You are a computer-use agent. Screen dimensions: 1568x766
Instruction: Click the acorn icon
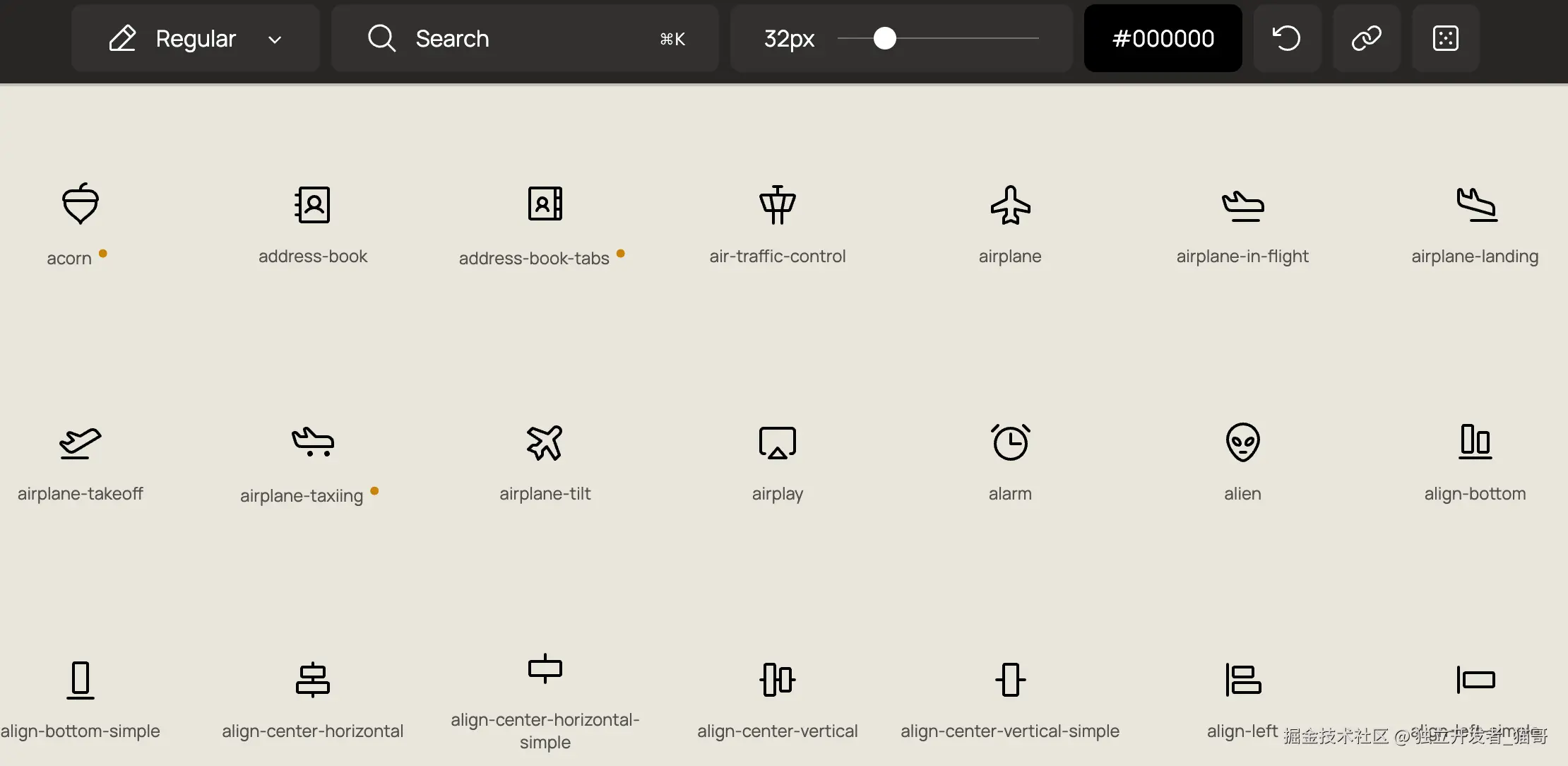[80, 204]
